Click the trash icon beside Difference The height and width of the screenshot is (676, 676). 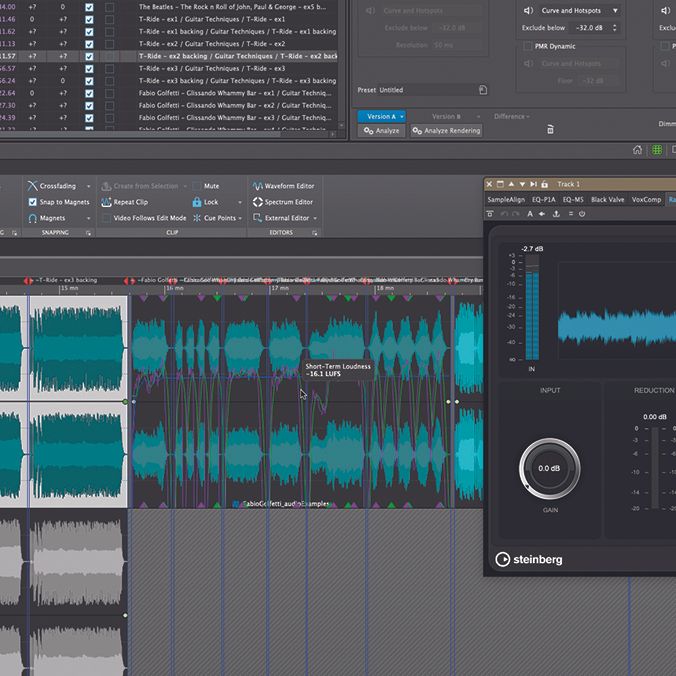550,129
